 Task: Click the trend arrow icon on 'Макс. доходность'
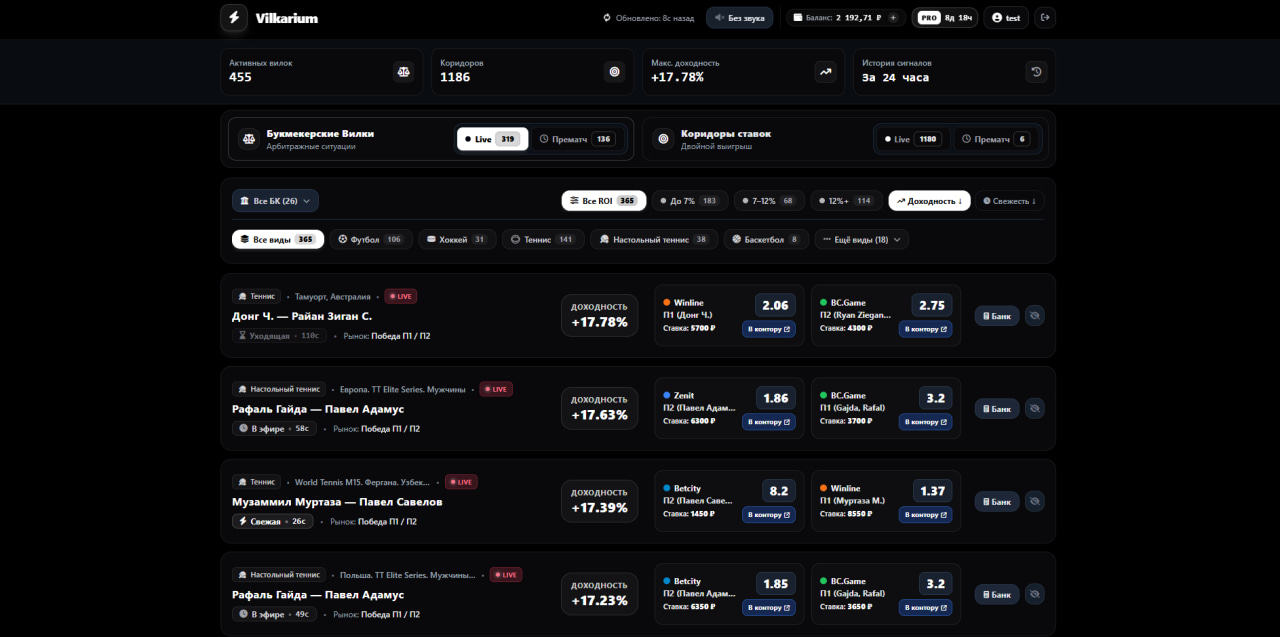(825, 72)
